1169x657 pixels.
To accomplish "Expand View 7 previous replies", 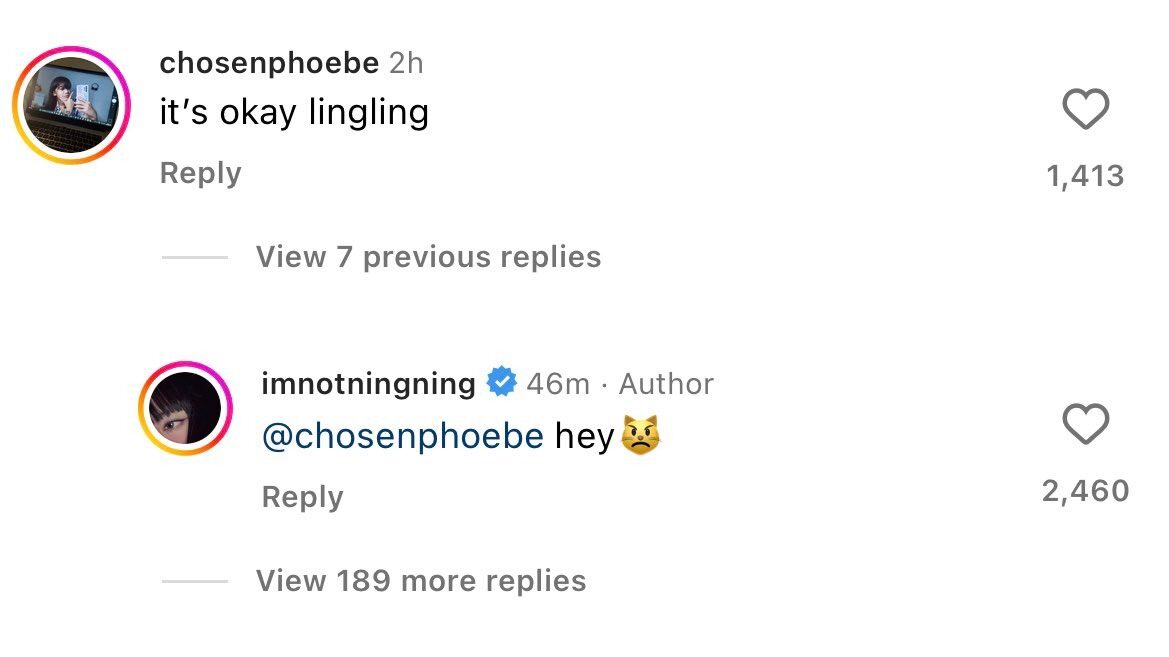I will [x=428, y=257].
